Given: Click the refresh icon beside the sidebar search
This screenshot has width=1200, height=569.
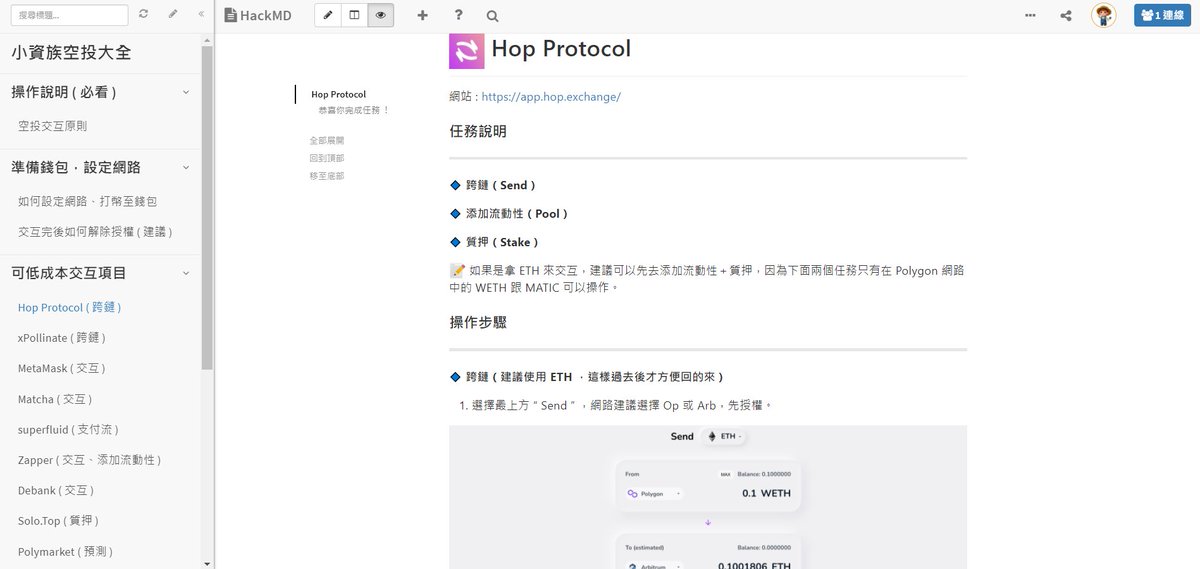Looking at the screenshot, I should (x=144, y=14).
